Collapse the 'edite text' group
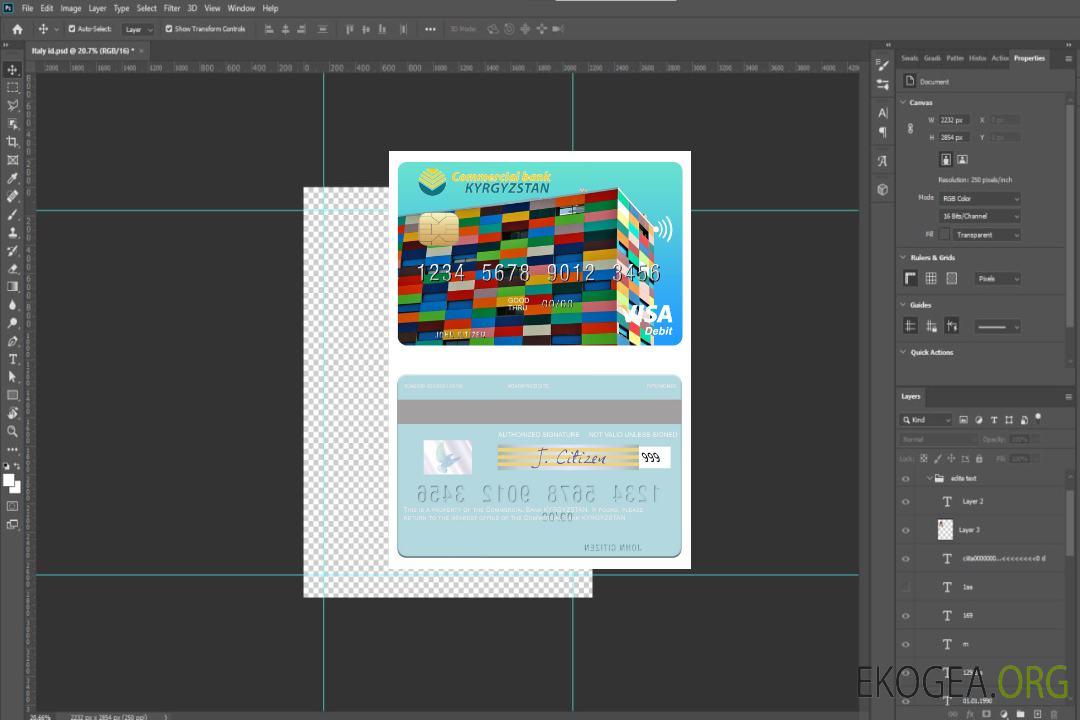Image resolution: width=1080 pixels, height=720 pixels. pos(929,478)
